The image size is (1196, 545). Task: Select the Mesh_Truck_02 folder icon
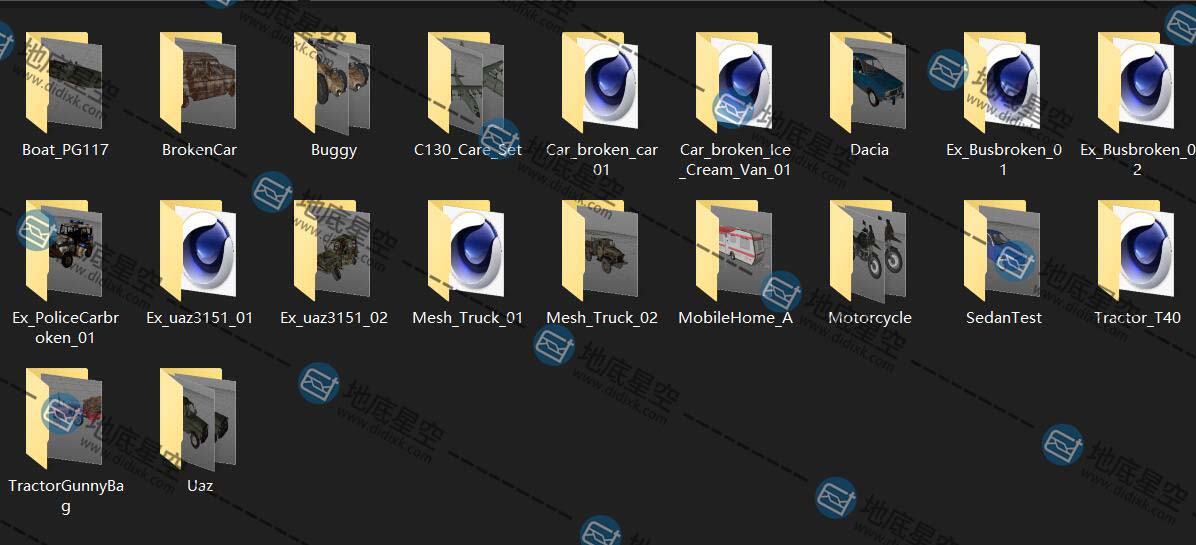[601, 250]
